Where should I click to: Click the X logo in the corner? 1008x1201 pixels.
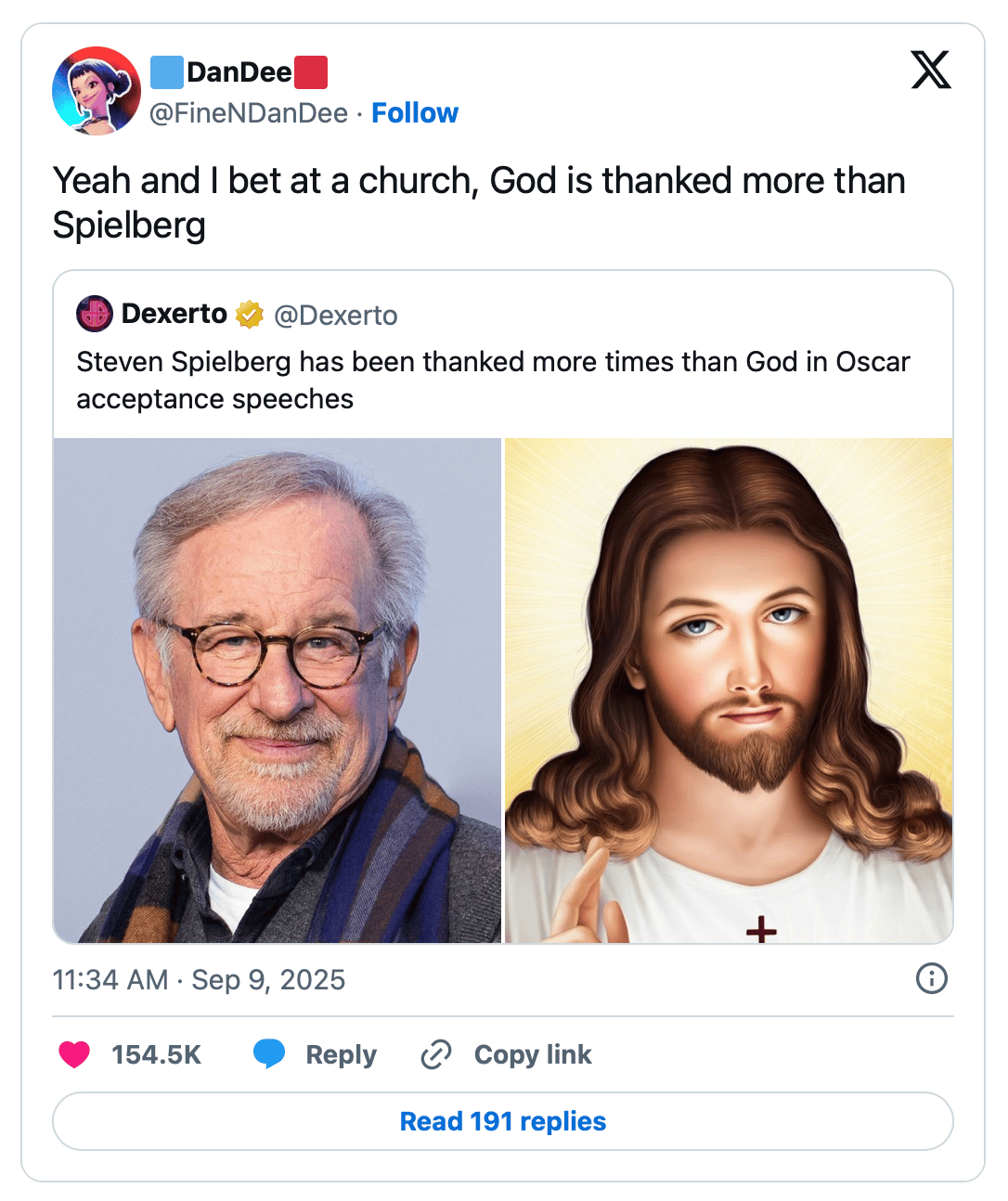pyautogui.click(x=931, y=71)
